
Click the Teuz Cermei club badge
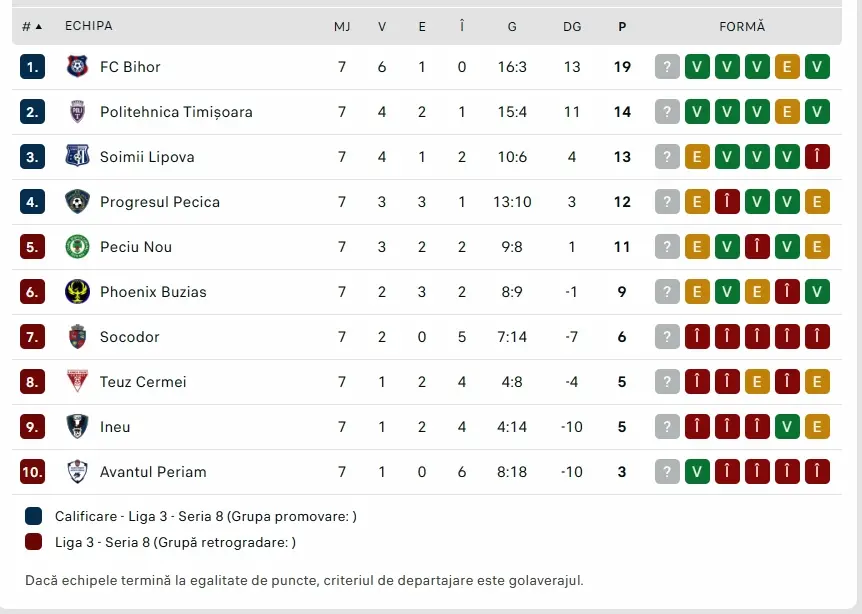tap(78, 381)
